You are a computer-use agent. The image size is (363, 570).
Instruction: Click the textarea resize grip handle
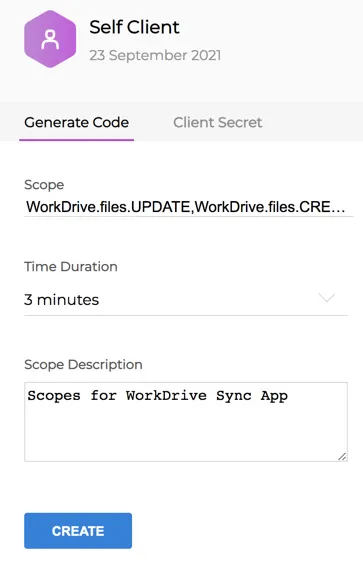(342, 457)
